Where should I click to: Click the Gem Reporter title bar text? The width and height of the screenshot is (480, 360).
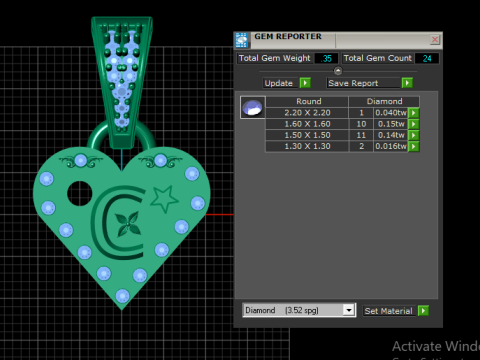(x=288, y=36)
